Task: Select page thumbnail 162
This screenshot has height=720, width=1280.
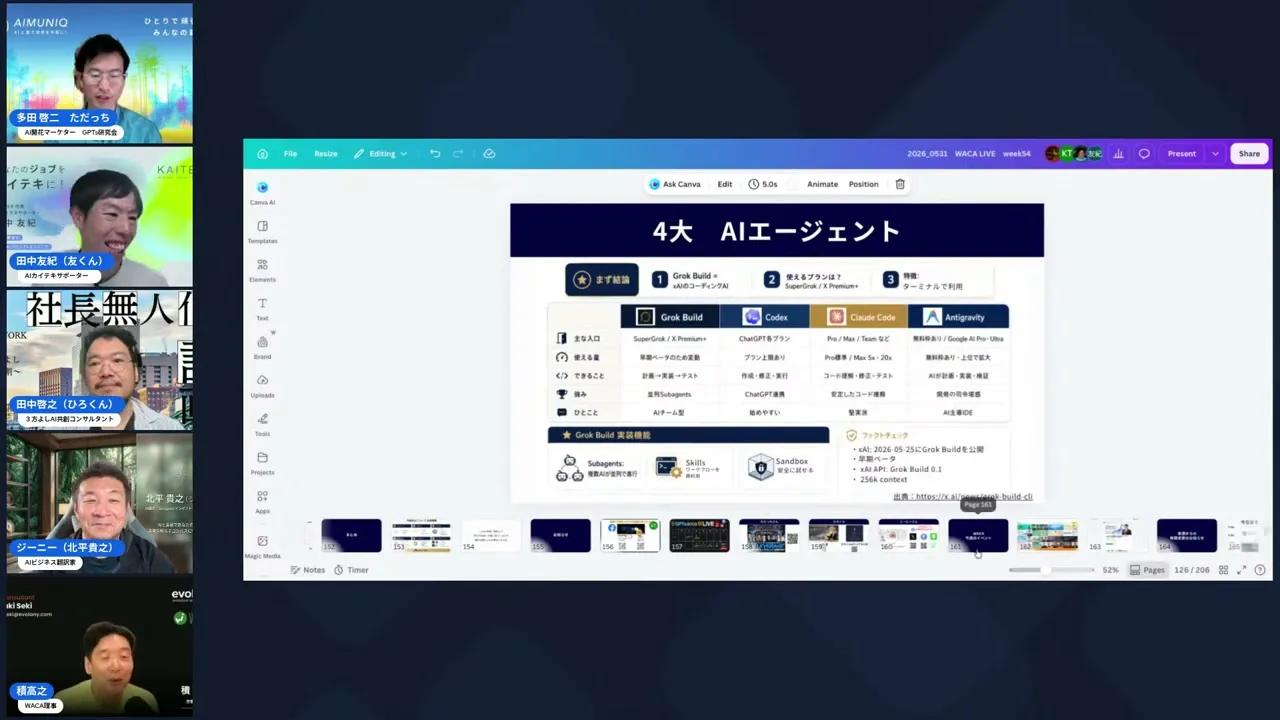Action: (1047, 535)
